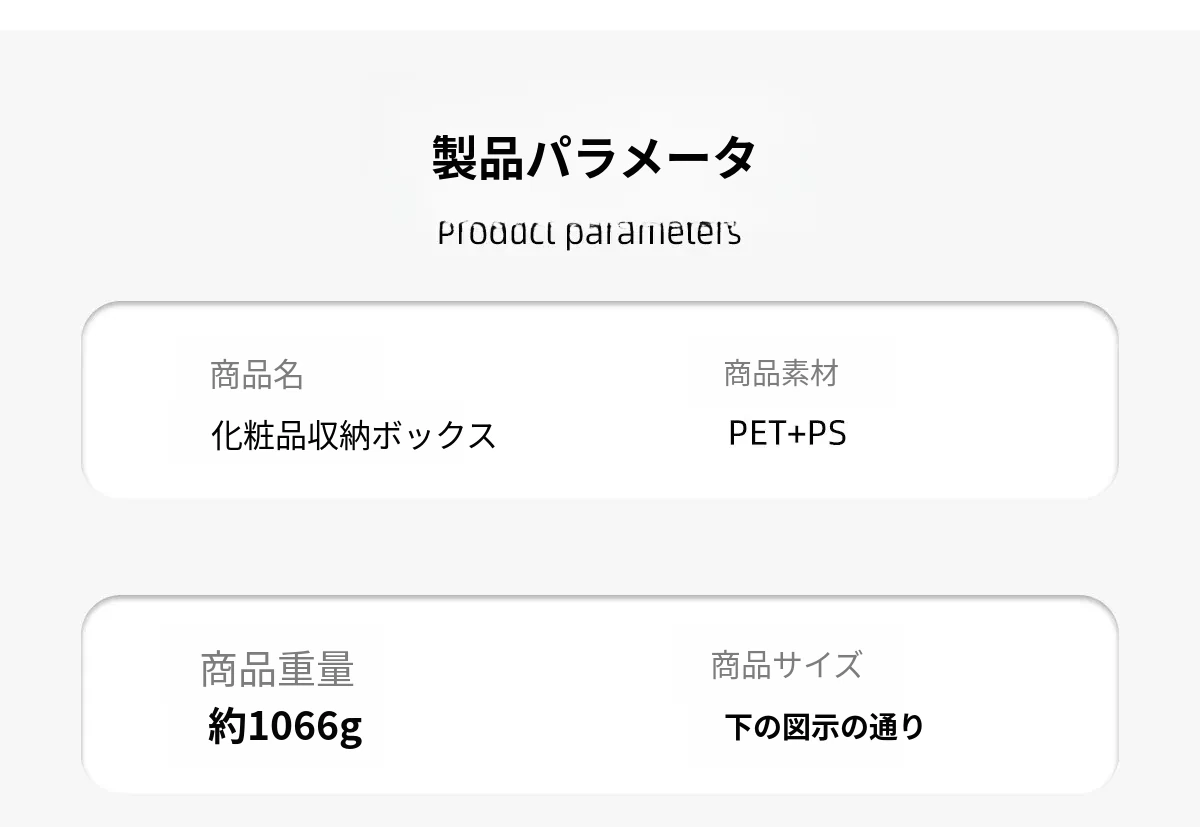Click the white strip at the page top

[600, 14]
